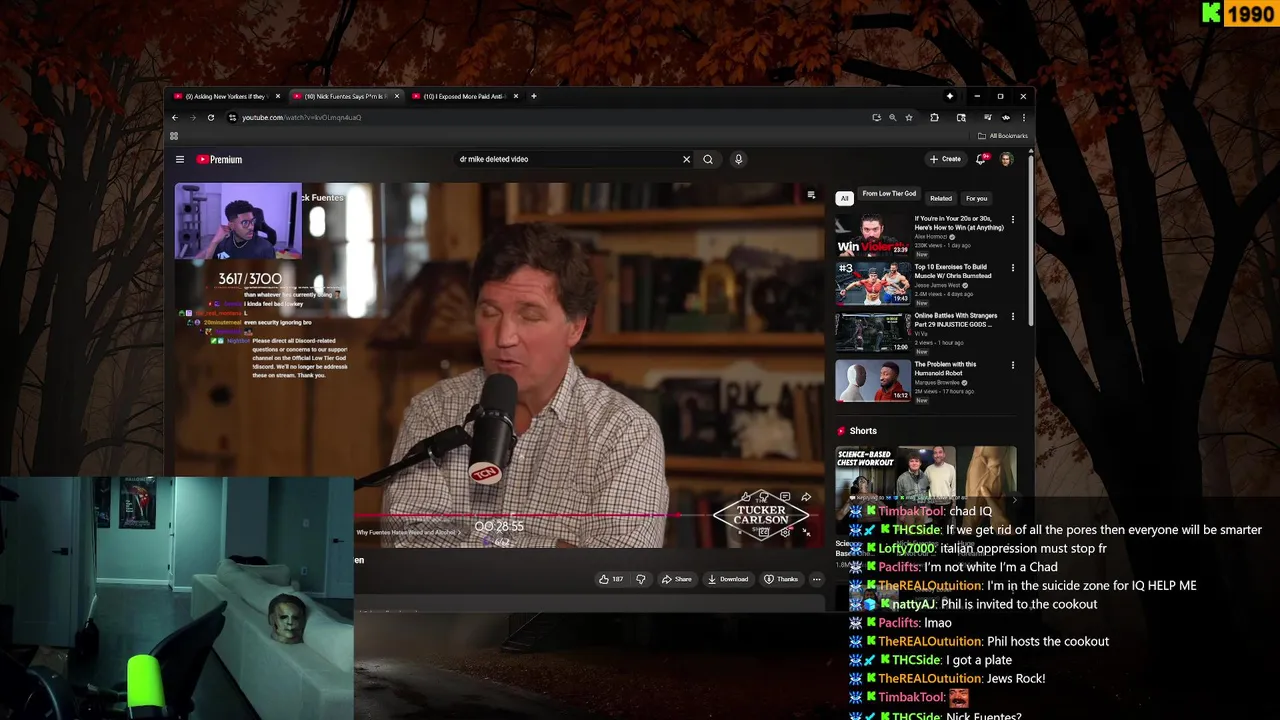This screenshot has height=720, width=1280.
Task: Dislike the video below the player
Action: [640, 579]
